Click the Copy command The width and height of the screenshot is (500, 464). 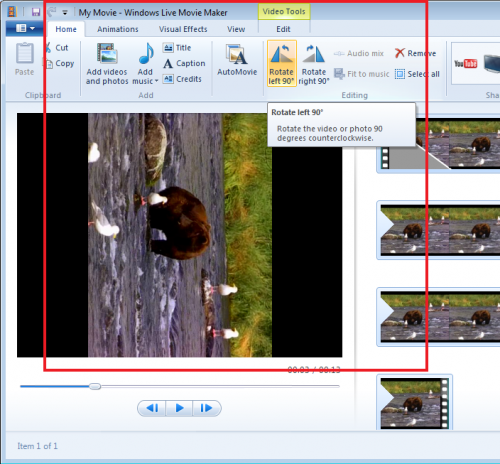(x=59, y=63)
